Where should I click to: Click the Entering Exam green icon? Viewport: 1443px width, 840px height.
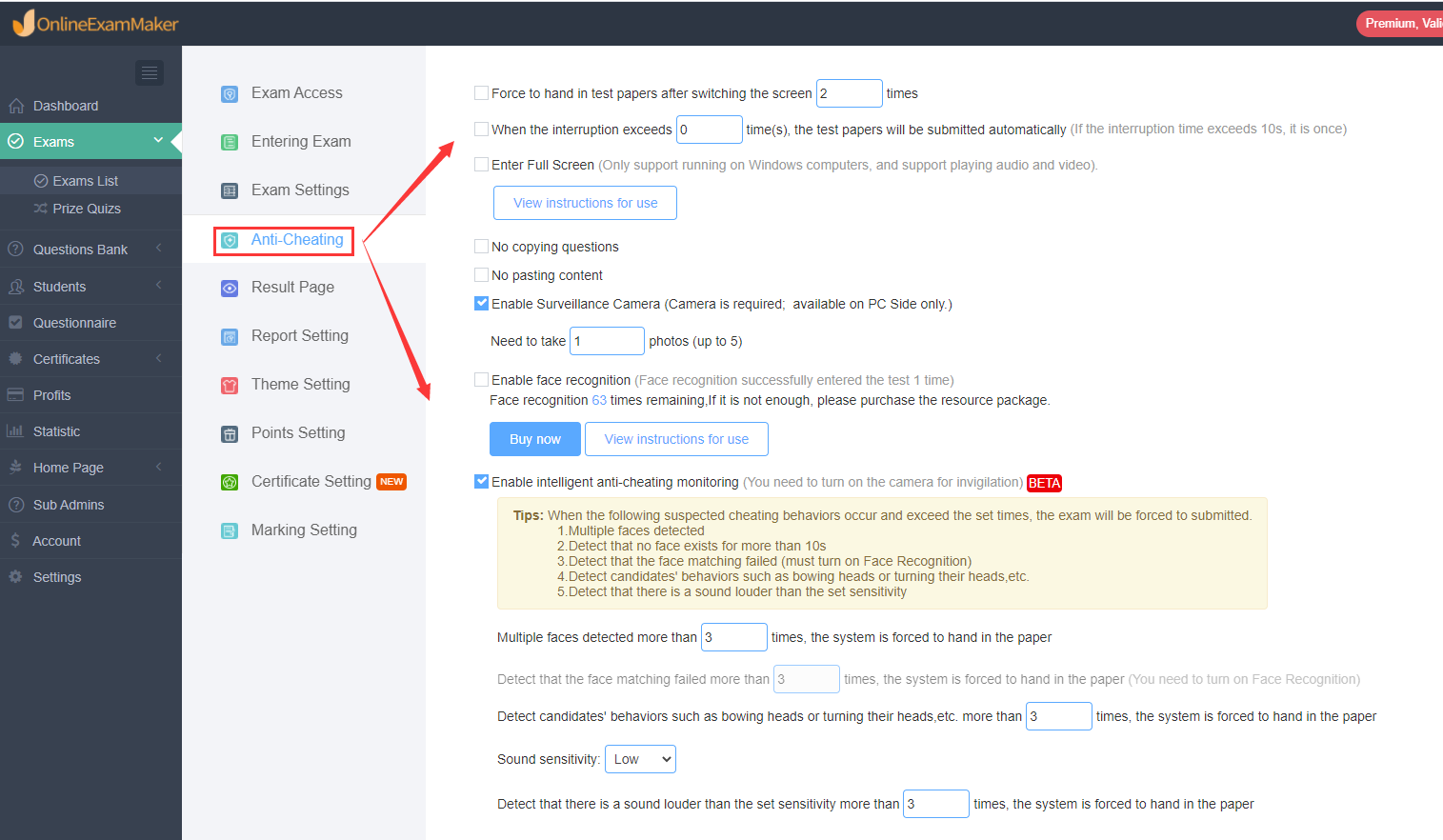[x=230, y=143]
